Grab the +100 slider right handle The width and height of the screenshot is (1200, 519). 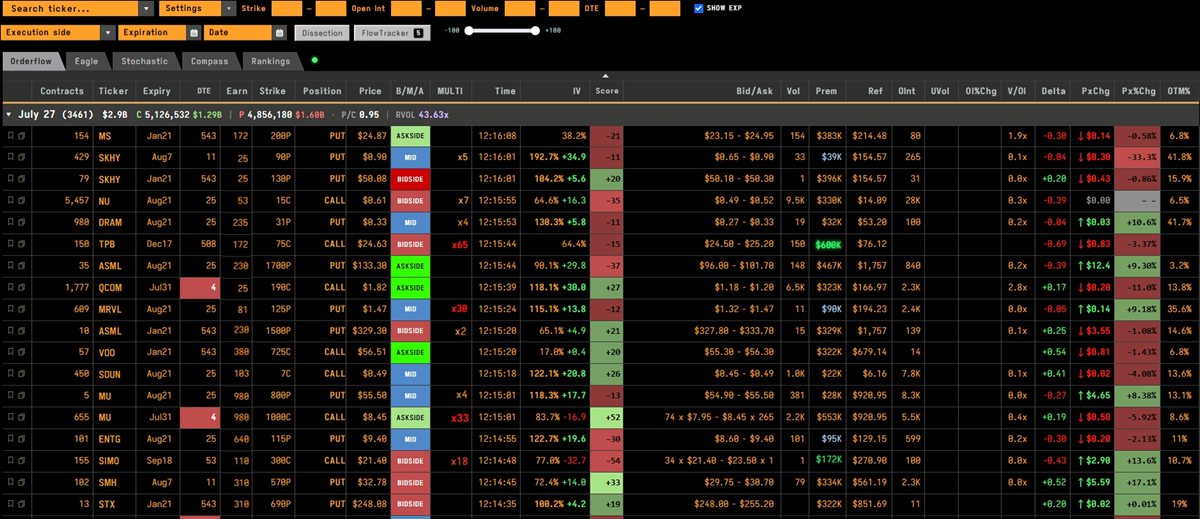537,30
